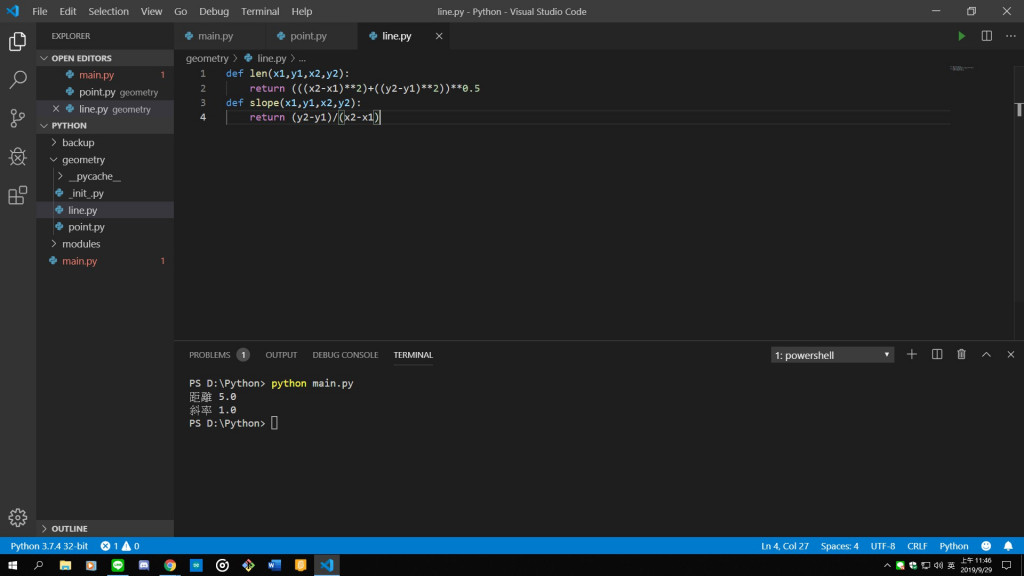
Task: Open File Explorer from the taskbar
Action: click(x=65, y=566)
